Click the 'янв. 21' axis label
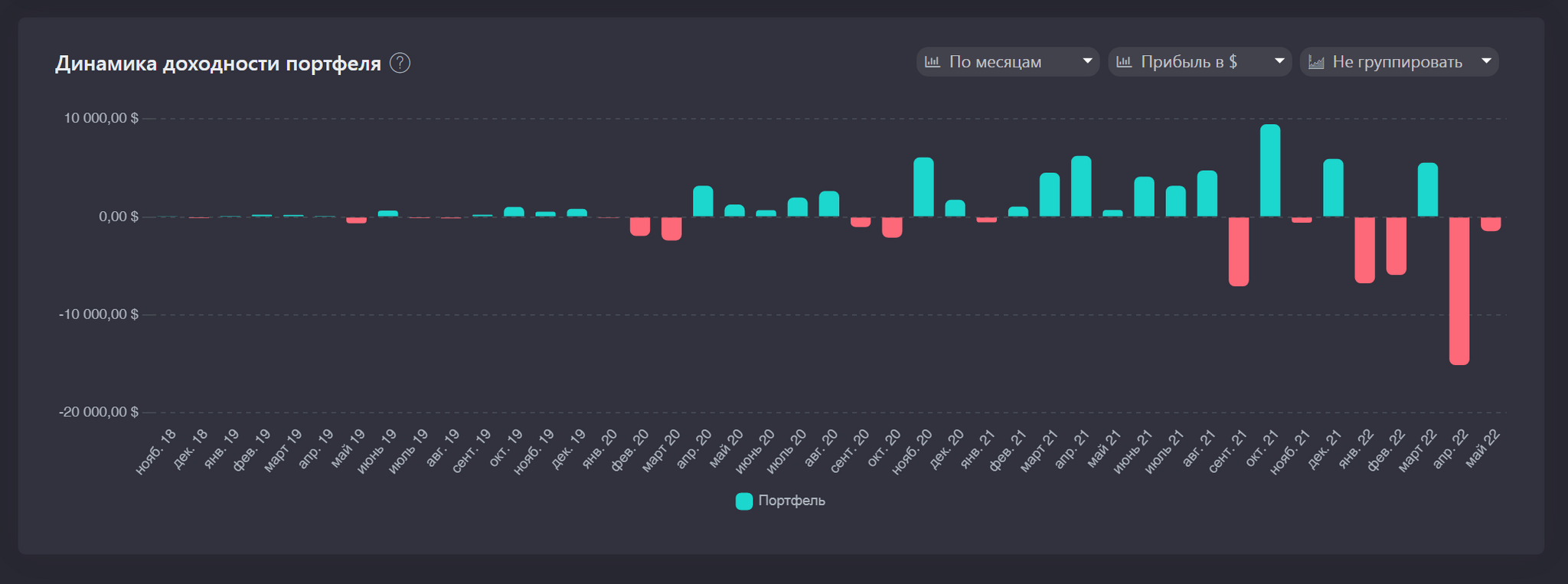 [978, 449]
